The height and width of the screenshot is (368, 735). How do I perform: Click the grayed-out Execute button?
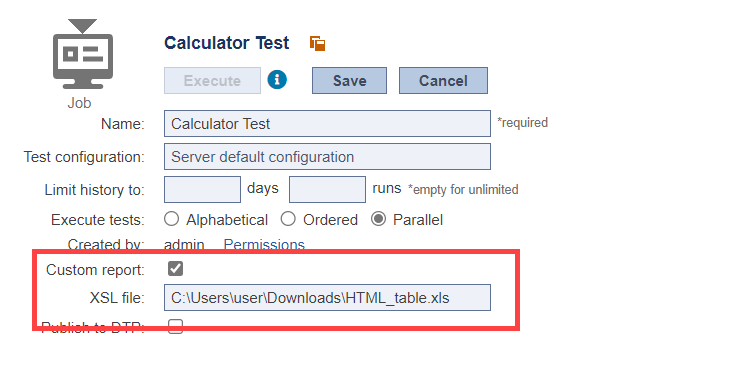(212, 81)
